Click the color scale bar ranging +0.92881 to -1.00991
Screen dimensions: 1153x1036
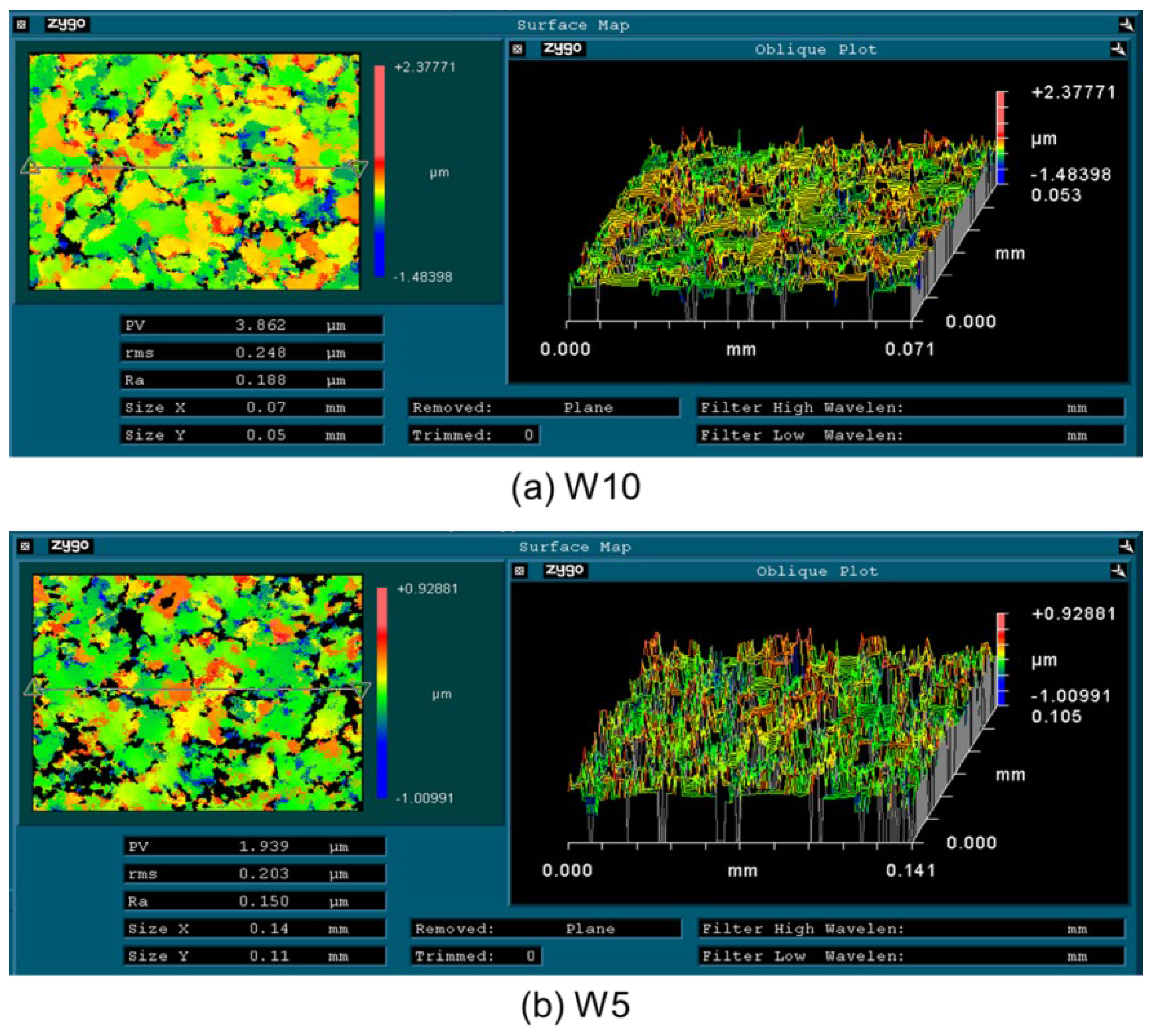tap(382, 692)
